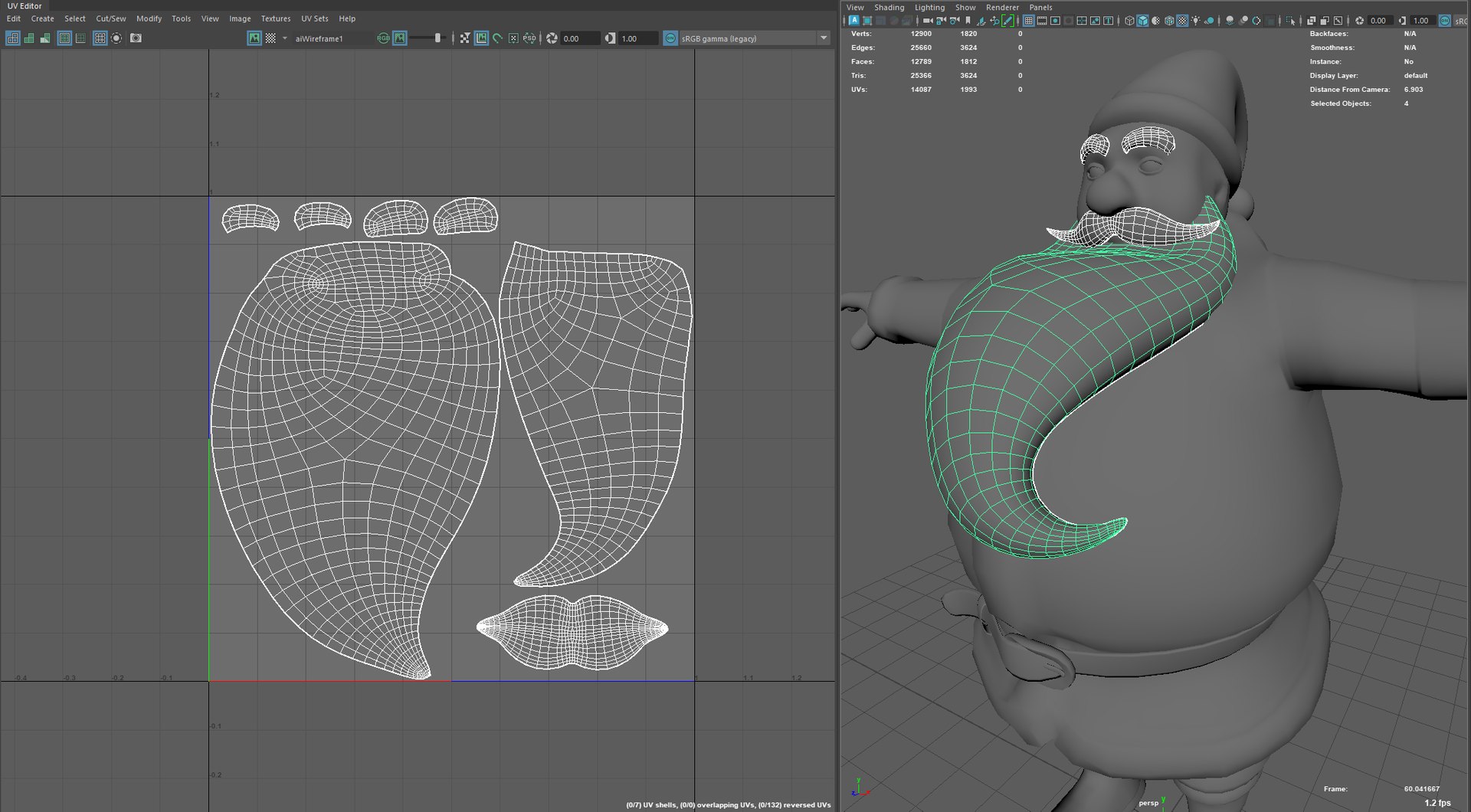Toggle film gate icon in viewport
Screen dimensions: 1471x812
pos(1042,21)
